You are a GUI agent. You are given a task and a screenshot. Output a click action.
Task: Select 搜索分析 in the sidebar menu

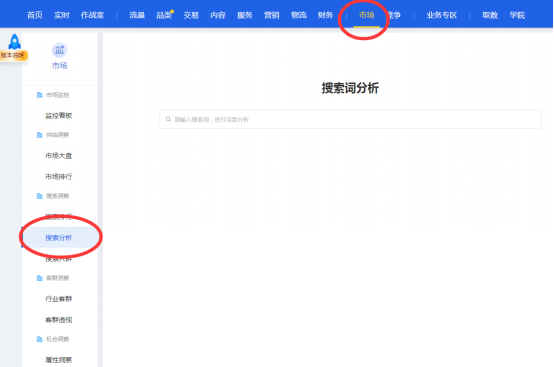click(59, 238)
